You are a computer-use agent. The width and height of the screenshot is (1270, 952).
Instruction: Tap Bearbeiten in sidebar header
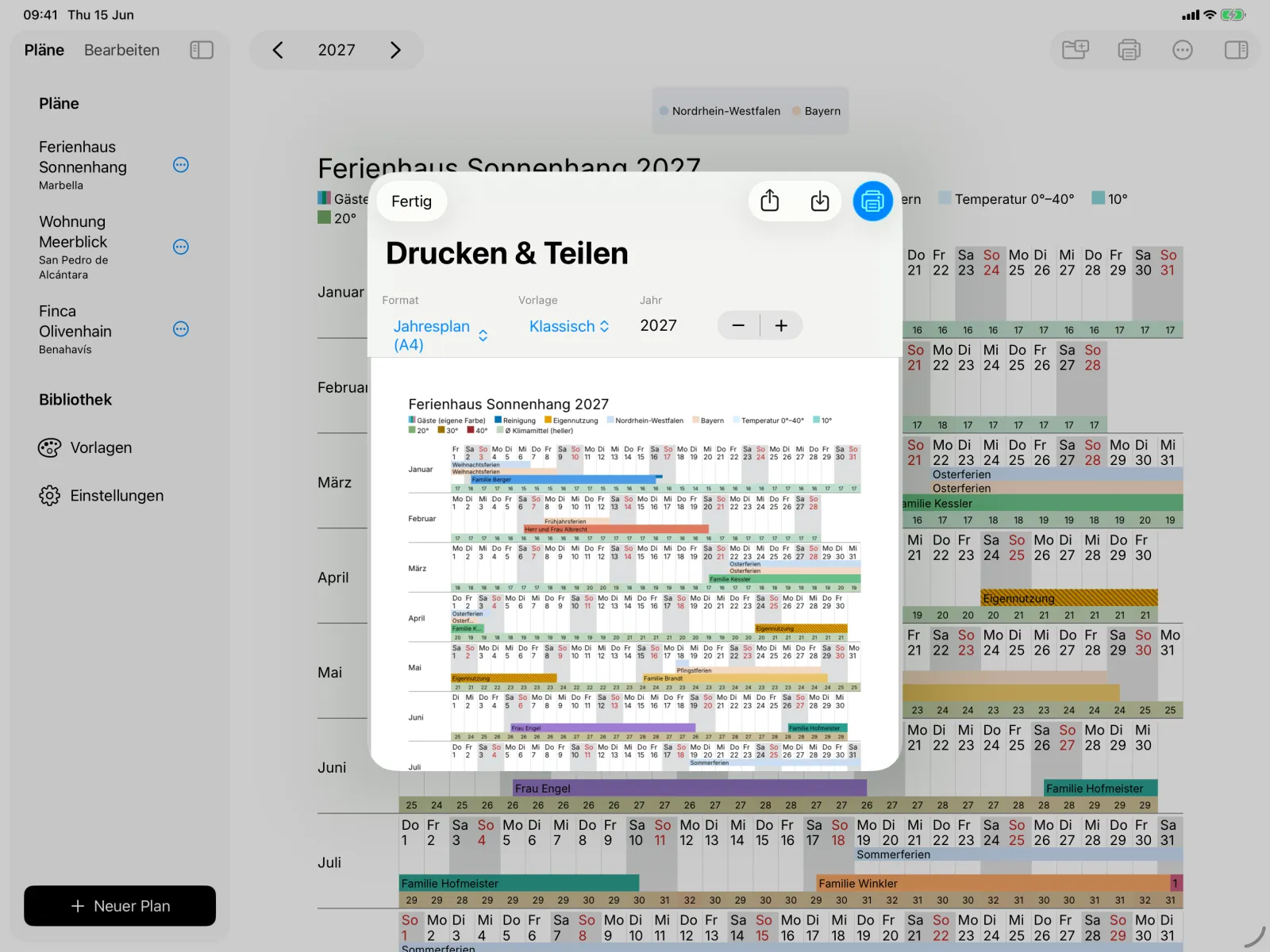click(121, 50)
